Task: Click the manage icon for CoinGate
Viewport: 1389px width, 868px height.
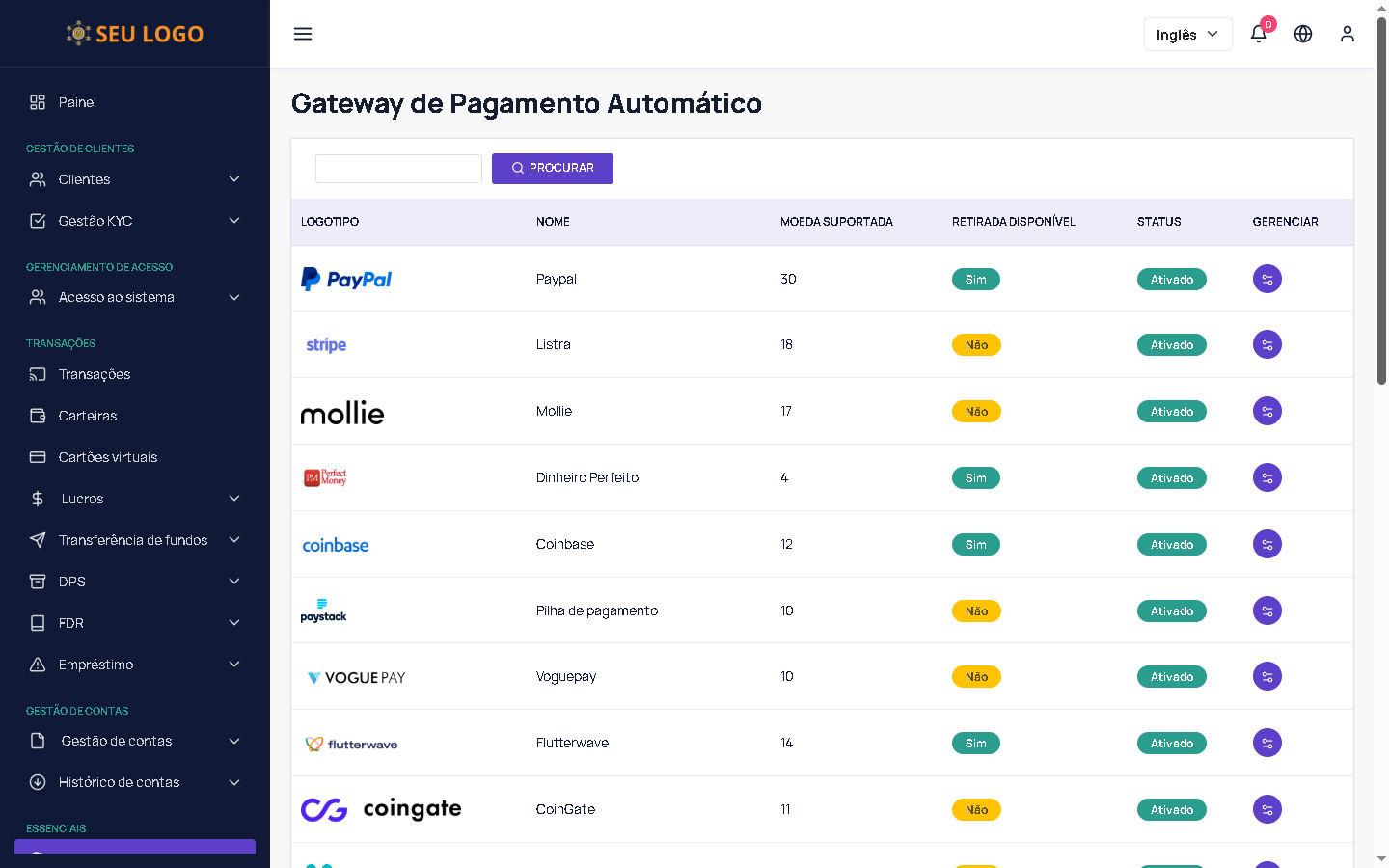Action: [x=1266, y=809]
